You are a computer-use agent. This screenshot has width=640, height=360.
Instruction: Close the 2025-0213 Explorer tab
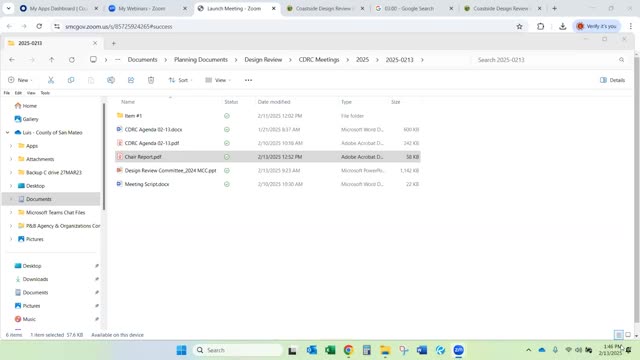(95, 43)
